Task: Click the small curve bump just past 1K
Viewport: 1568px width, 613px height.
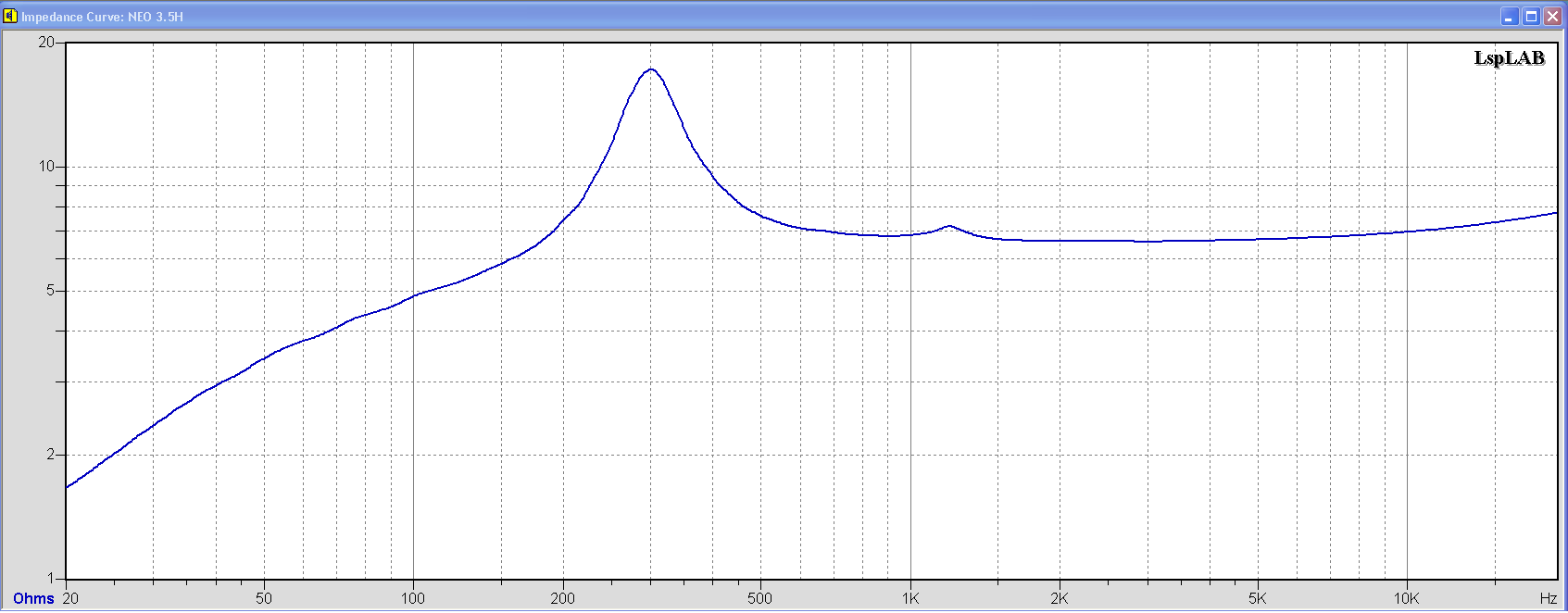Action: pos(949,226)
